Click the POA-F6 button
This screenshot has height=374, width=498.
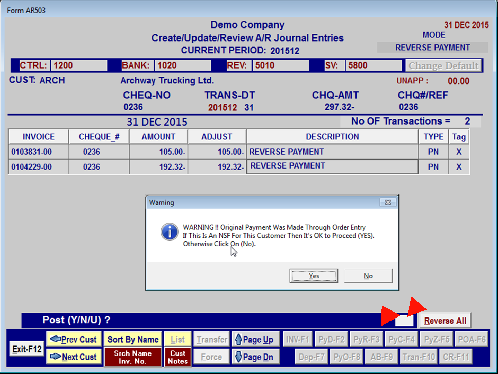[x=472, y=339]
